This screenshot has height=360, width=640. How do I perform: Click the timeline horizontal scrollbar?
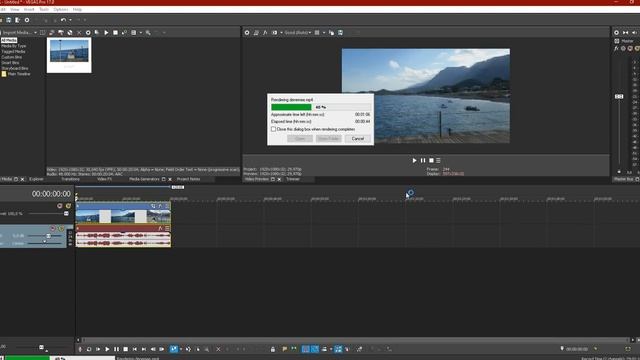[x=355, y=340]
